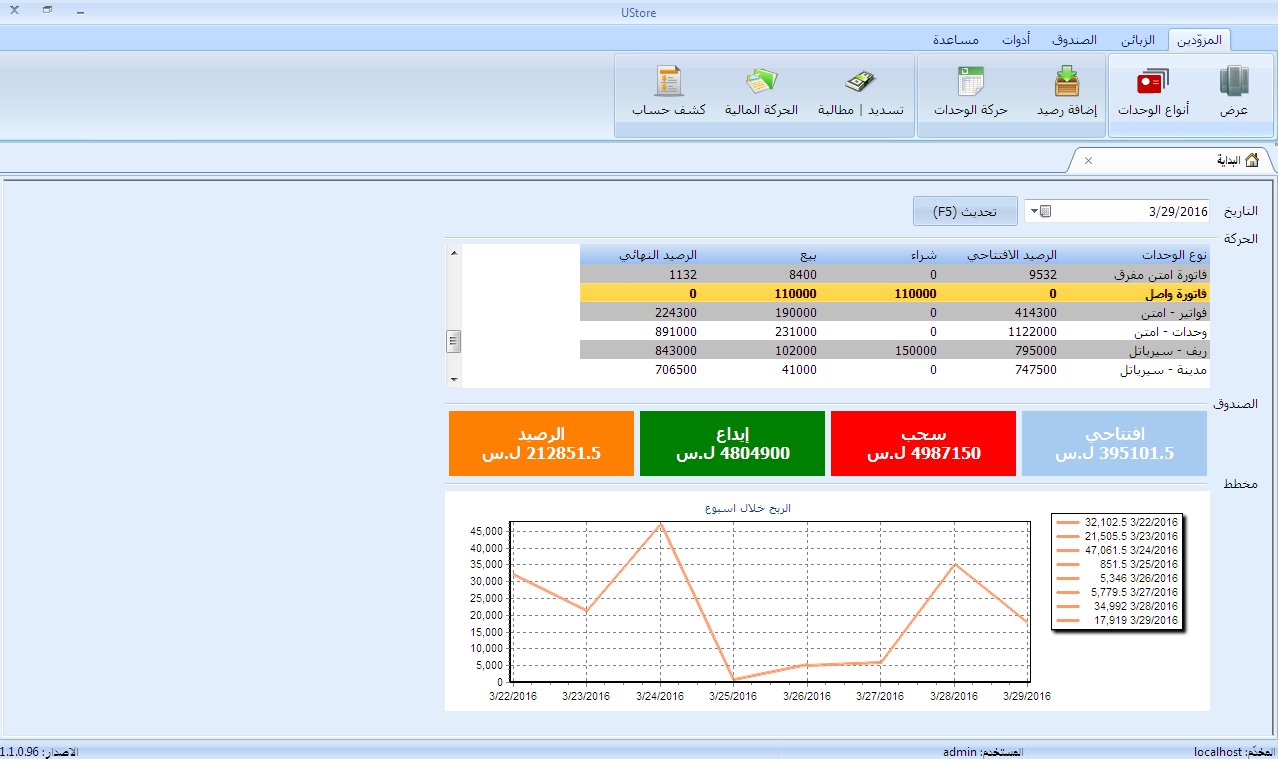Click the window restore button
1278x759 pixels.
47,9
